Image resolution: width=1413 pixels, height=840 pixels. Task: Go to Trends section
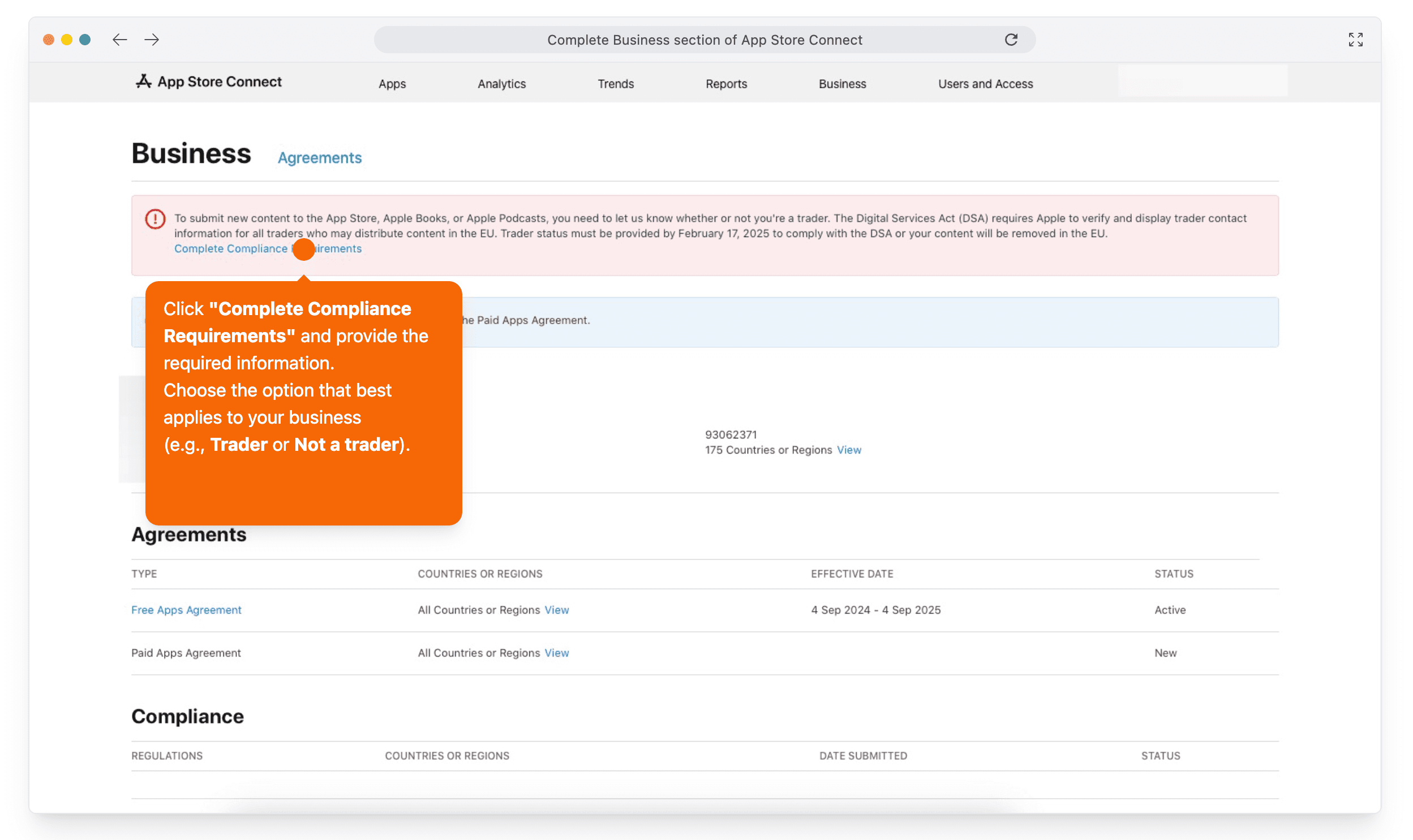pyautogui.click(x=615, y=84)
